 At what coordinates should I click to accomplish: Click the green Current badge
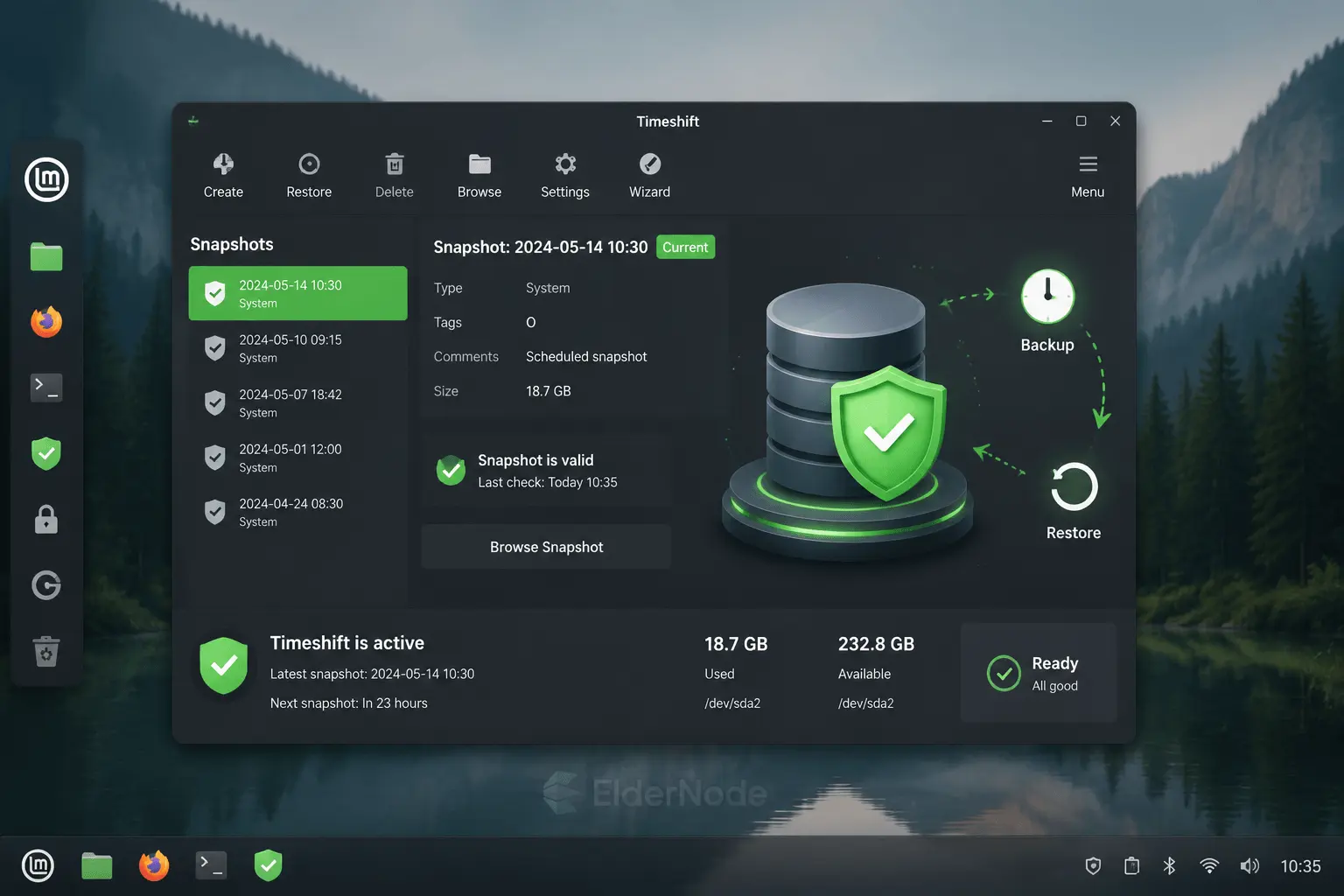(x=685, y=248)
